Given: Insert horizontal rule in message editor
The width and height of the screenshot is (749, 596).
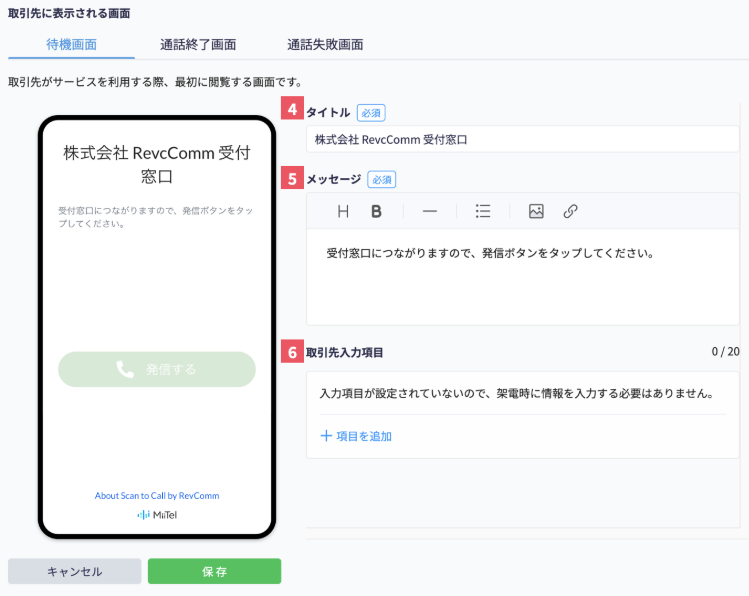Looking at the screenshot, I should tap(430, 211).
